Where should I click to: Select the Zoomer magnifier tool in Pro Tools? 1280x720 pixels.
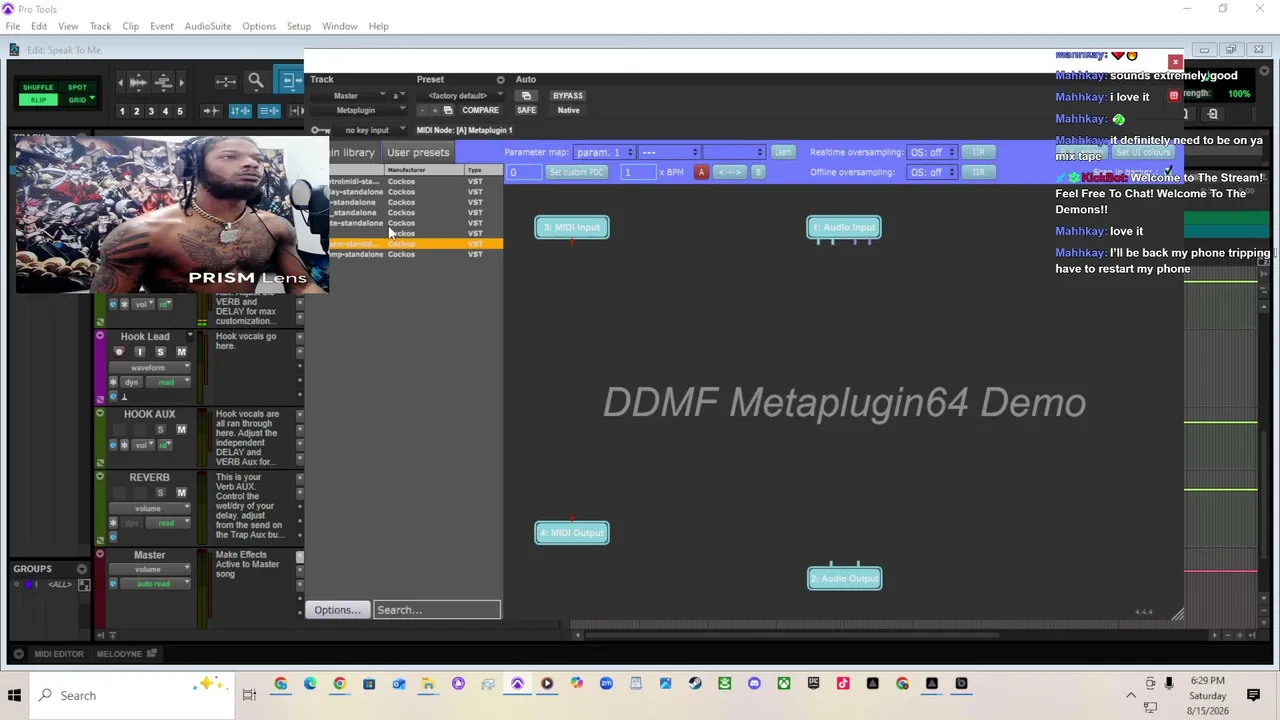(256, 82)
